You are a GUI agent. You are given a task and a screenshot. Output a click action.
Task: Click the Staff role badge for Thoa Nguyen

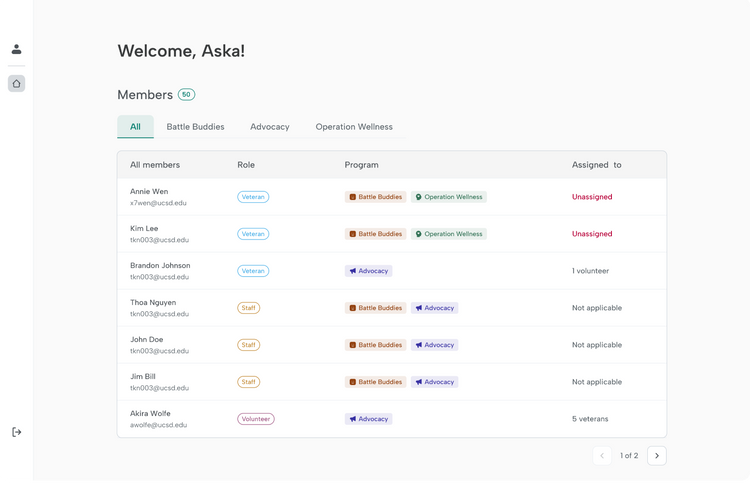coord(249,308)
